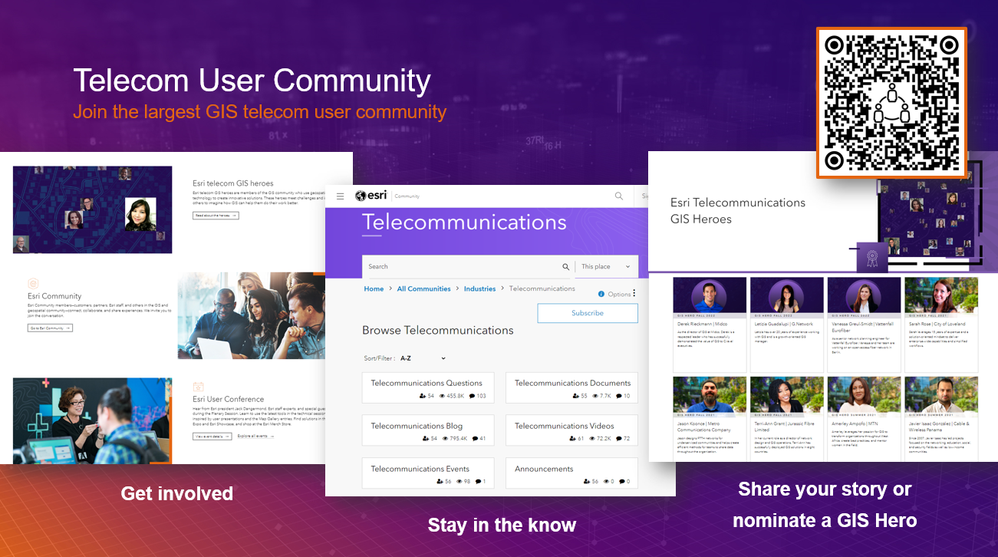Open Telecommunications Blog board

(428, 431)
